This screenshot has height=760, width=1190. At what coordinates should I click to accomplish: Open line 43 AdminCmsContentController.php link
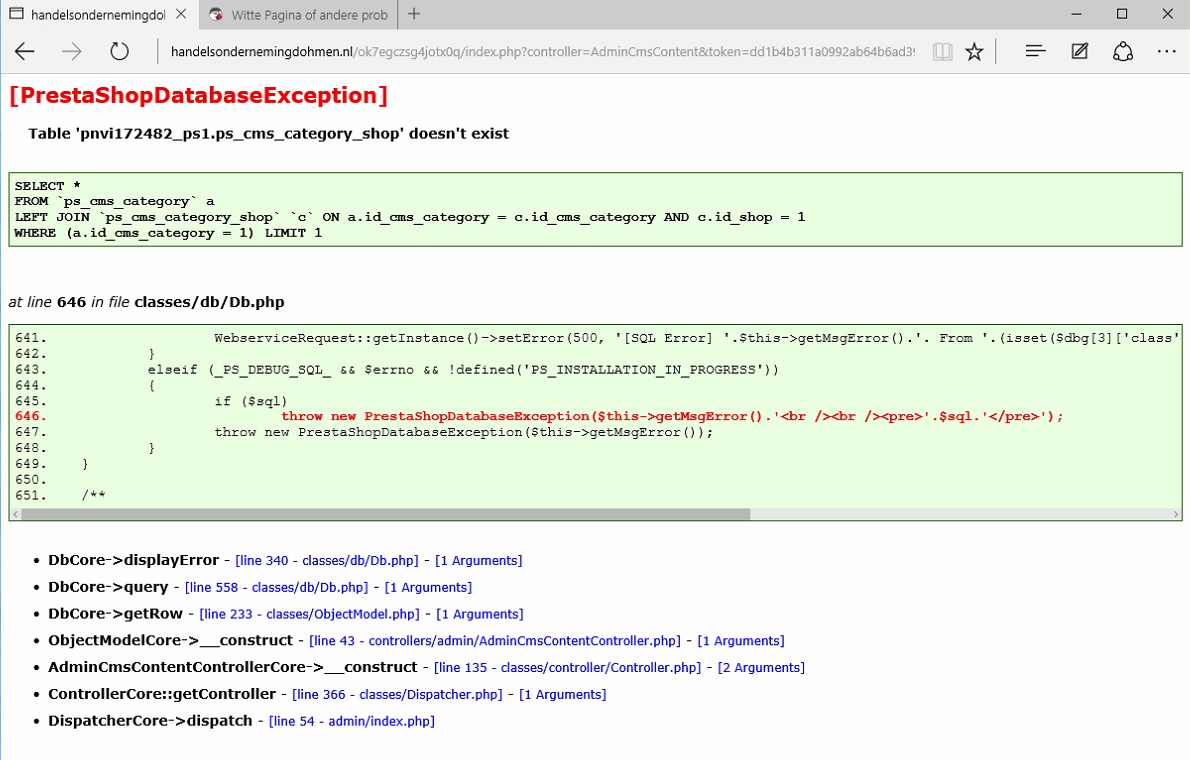(x=495, y=641)
